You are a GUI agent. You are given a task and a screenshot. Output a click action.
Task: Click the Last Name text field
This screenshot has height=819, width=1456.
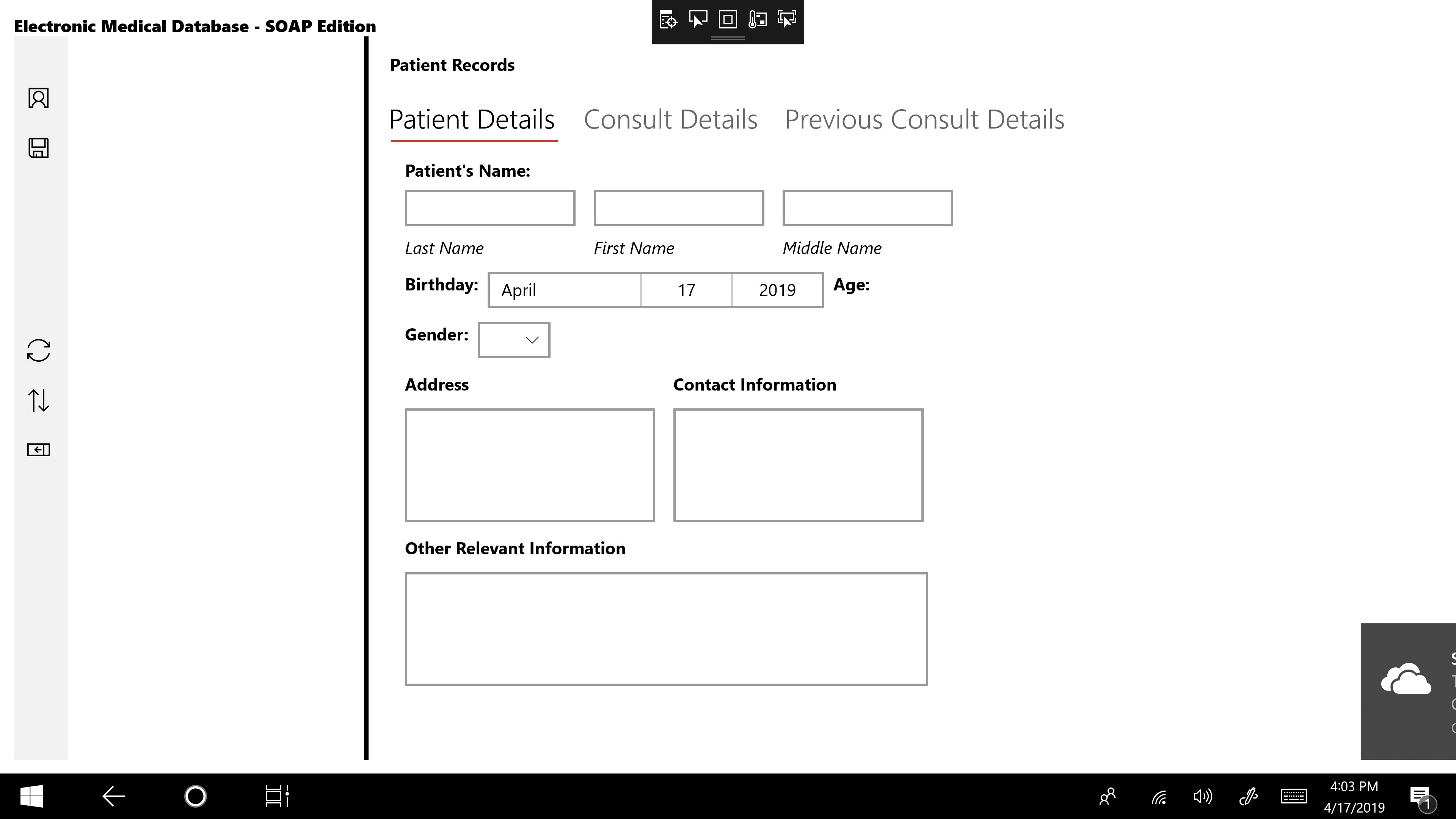pyautogui.click(x=490, y=208)
